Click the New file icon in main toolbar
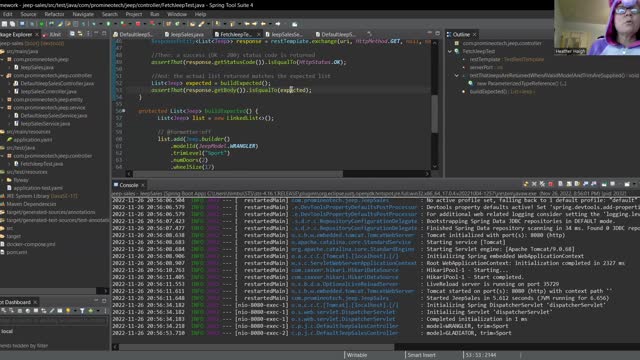640x360 pixels. [x=4, y=24]
